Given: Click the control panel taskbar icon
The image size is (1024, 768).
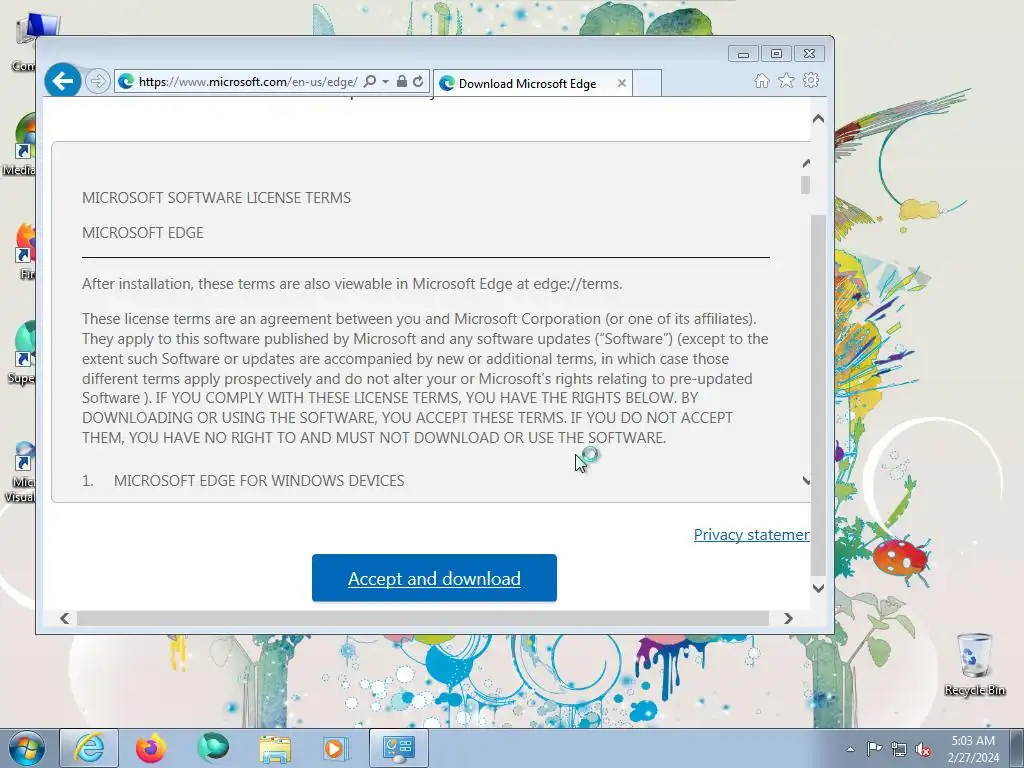Looking at the screenshot, I should pos(398,748).
